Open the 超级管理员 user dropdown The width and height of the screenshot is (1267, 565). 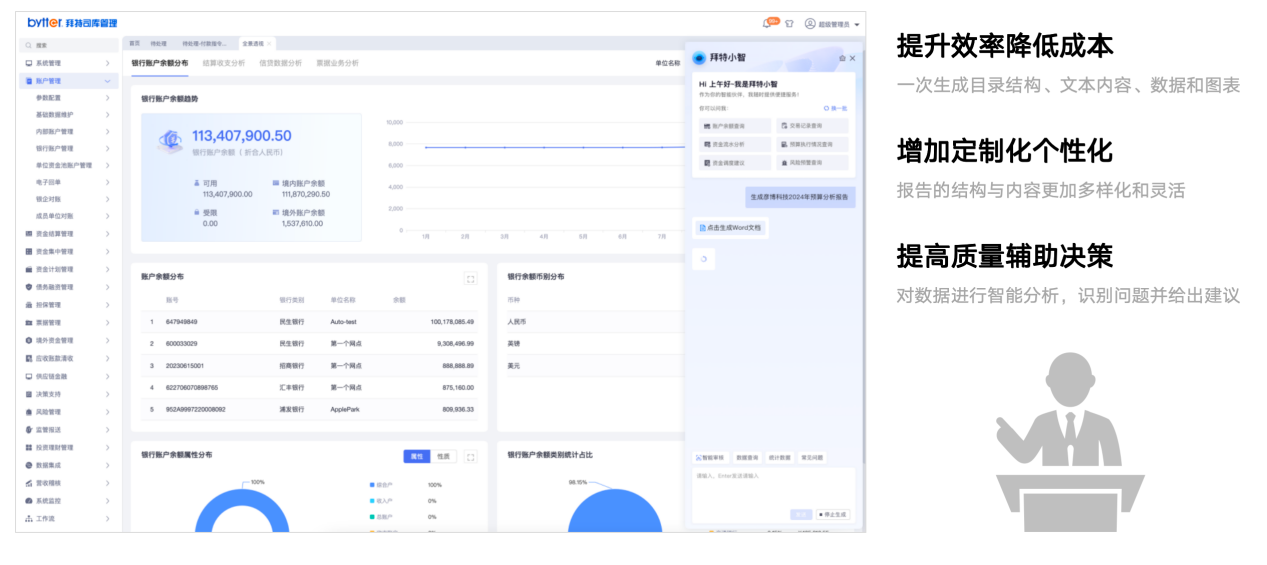click(833, 23)
